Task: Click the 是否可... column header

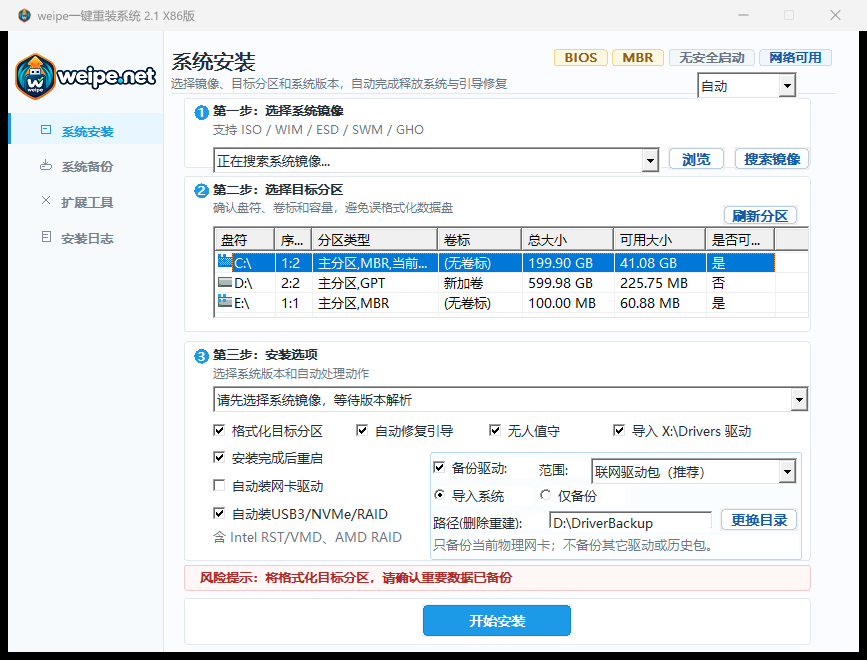Action: click(740, 240)
